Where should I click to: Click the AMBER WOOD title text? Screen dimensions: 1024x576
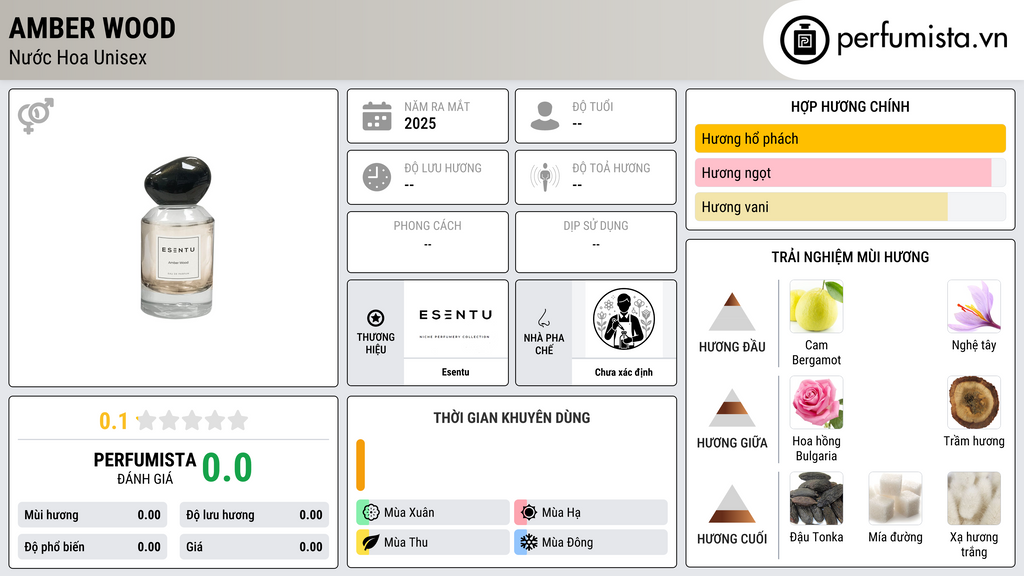point(92,28)
